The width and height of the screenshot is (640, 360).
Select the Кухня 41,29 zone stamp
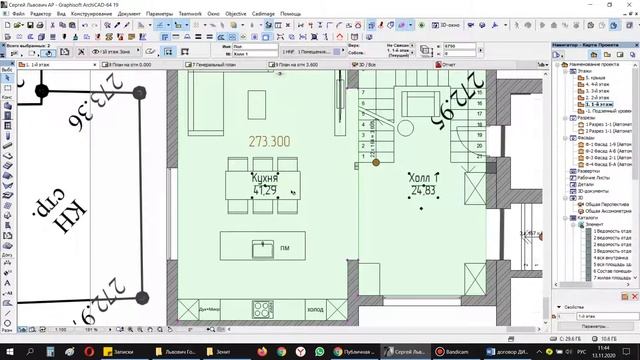point(265,184)
